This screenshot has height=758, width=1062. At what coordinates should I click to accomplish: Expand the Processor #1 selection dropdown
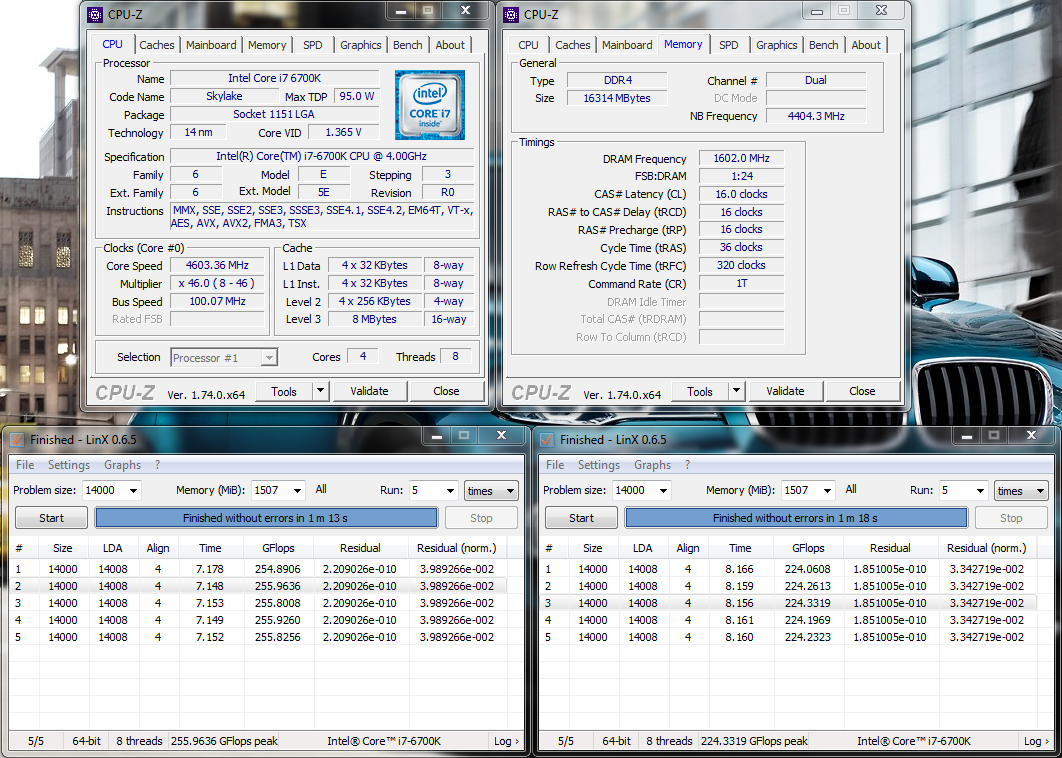(269, 358)
